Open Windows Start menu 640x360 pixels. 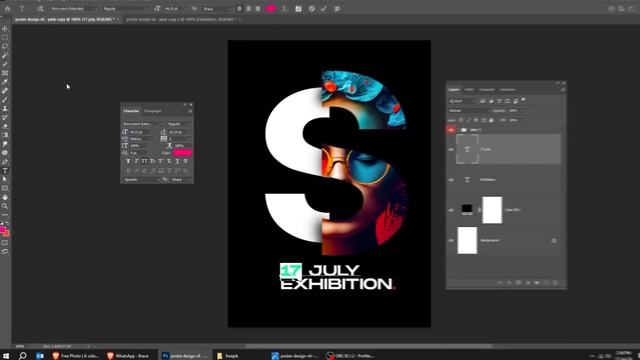[6, 356]
